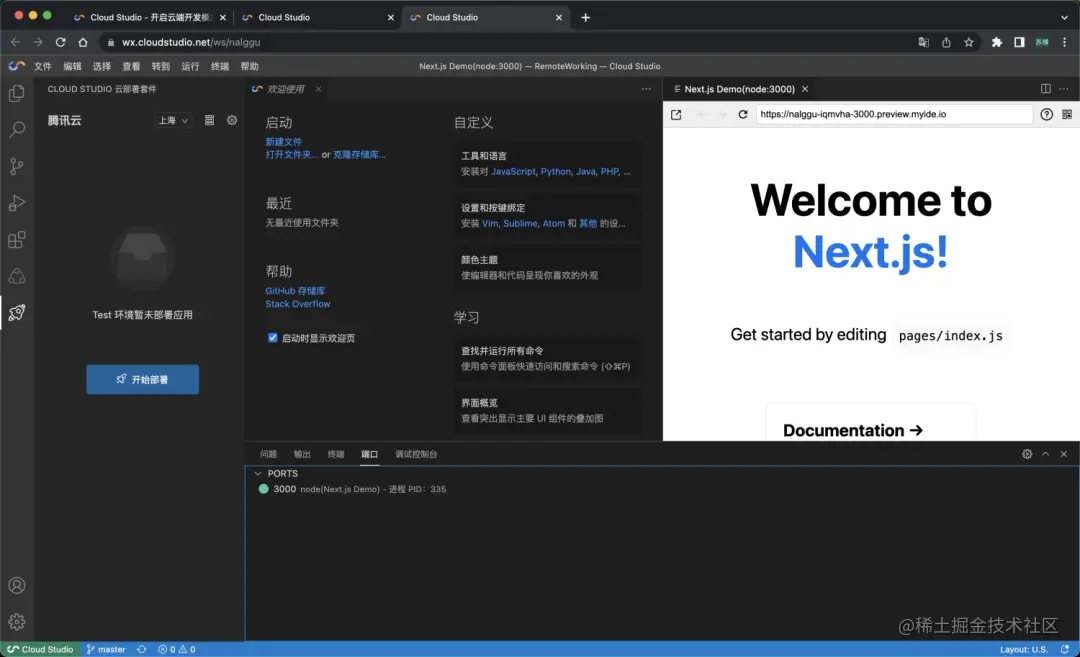Click the browser share icon
This screenshot has height=657, width=1080.
pyautogui.click(x=946, y=42)
